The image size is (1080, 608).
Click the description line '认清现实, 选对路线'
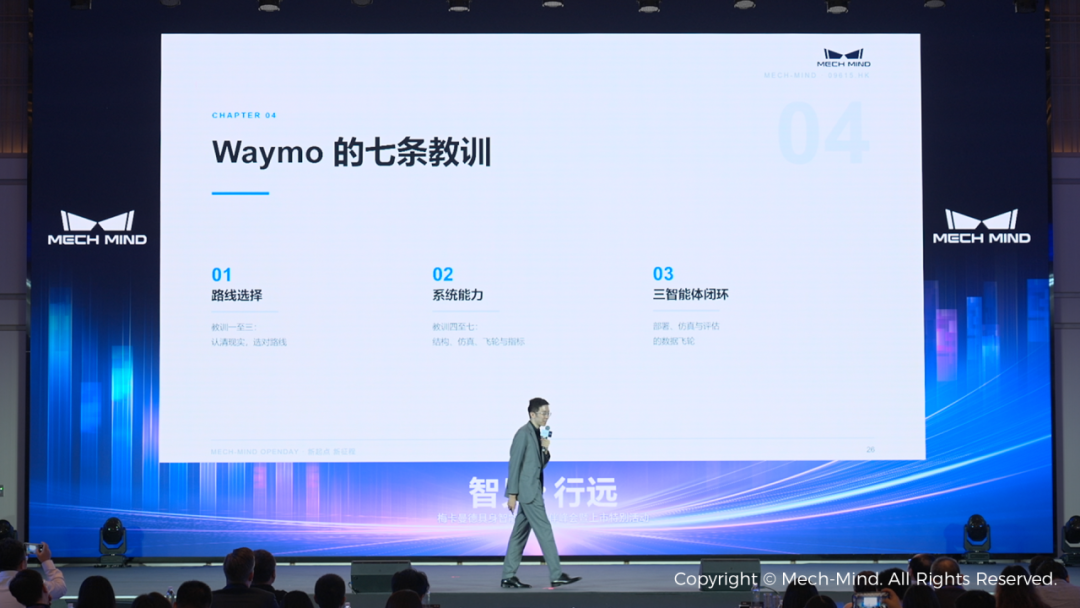(x=249, y=342)
